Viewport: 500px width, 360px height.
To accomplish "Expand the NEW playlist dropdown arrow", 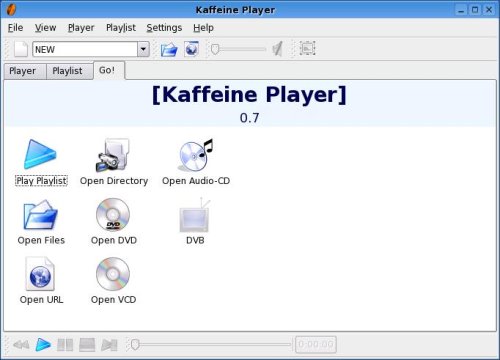I will pyautogui.click(x=143, y=49).
